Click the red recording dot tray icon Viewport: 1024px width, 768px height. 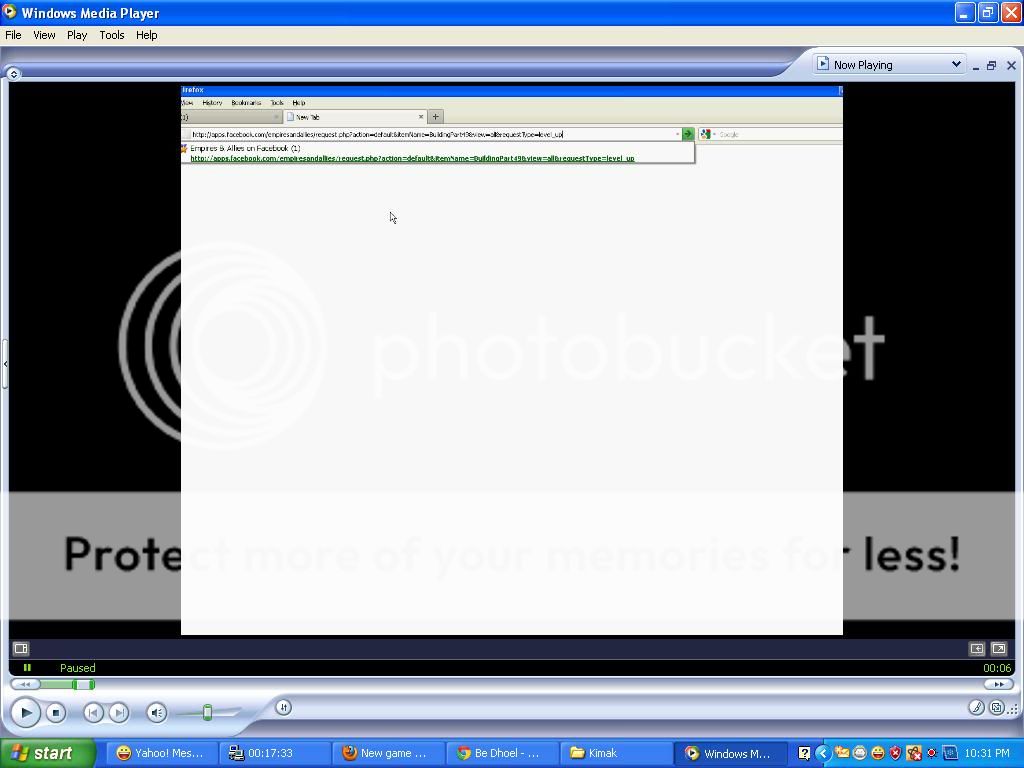coord(931,753)
